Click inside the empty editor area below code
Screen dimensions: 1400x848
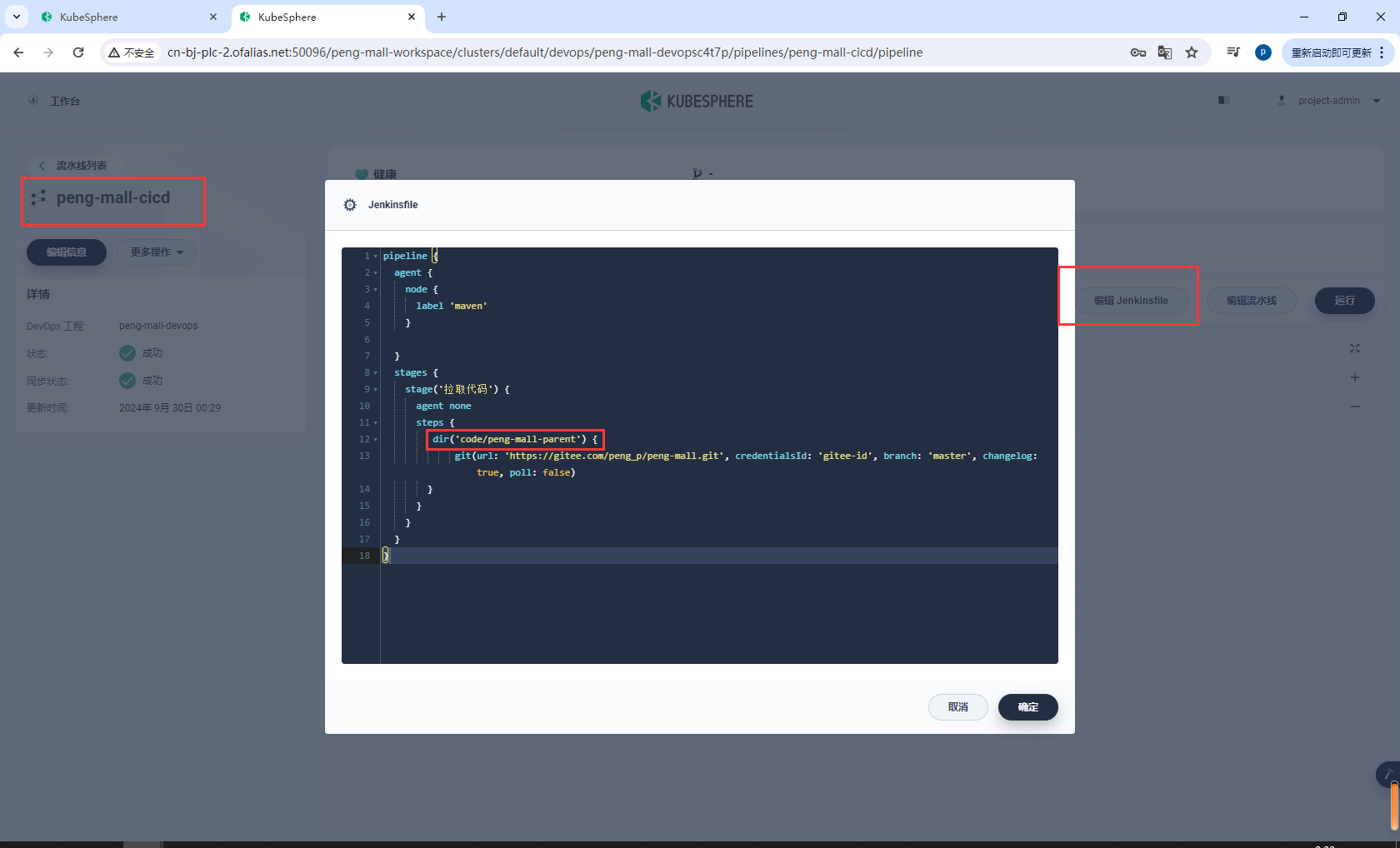pos(718,613)
